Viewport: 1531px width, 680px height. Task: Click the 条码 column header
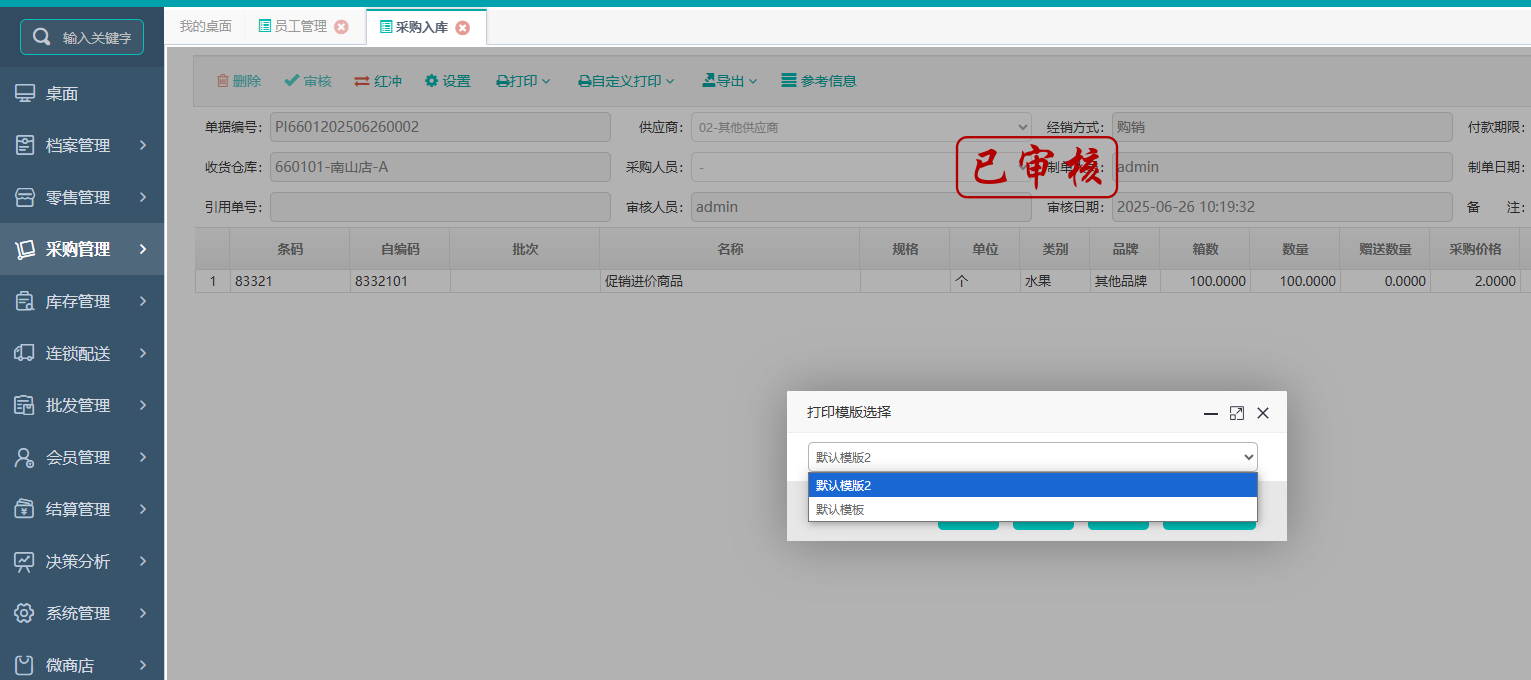point(290,249)
